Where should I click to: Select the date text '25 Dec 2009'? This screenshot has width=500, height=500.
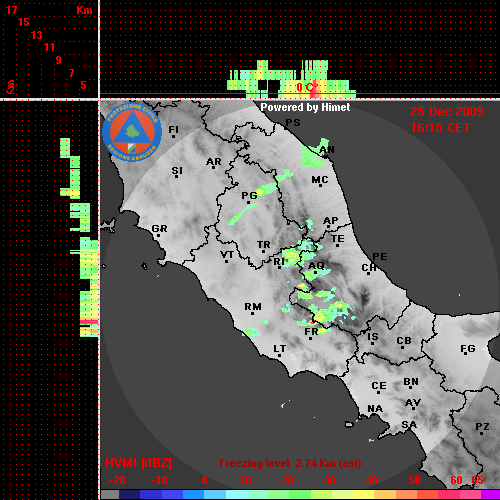(447, 112)
